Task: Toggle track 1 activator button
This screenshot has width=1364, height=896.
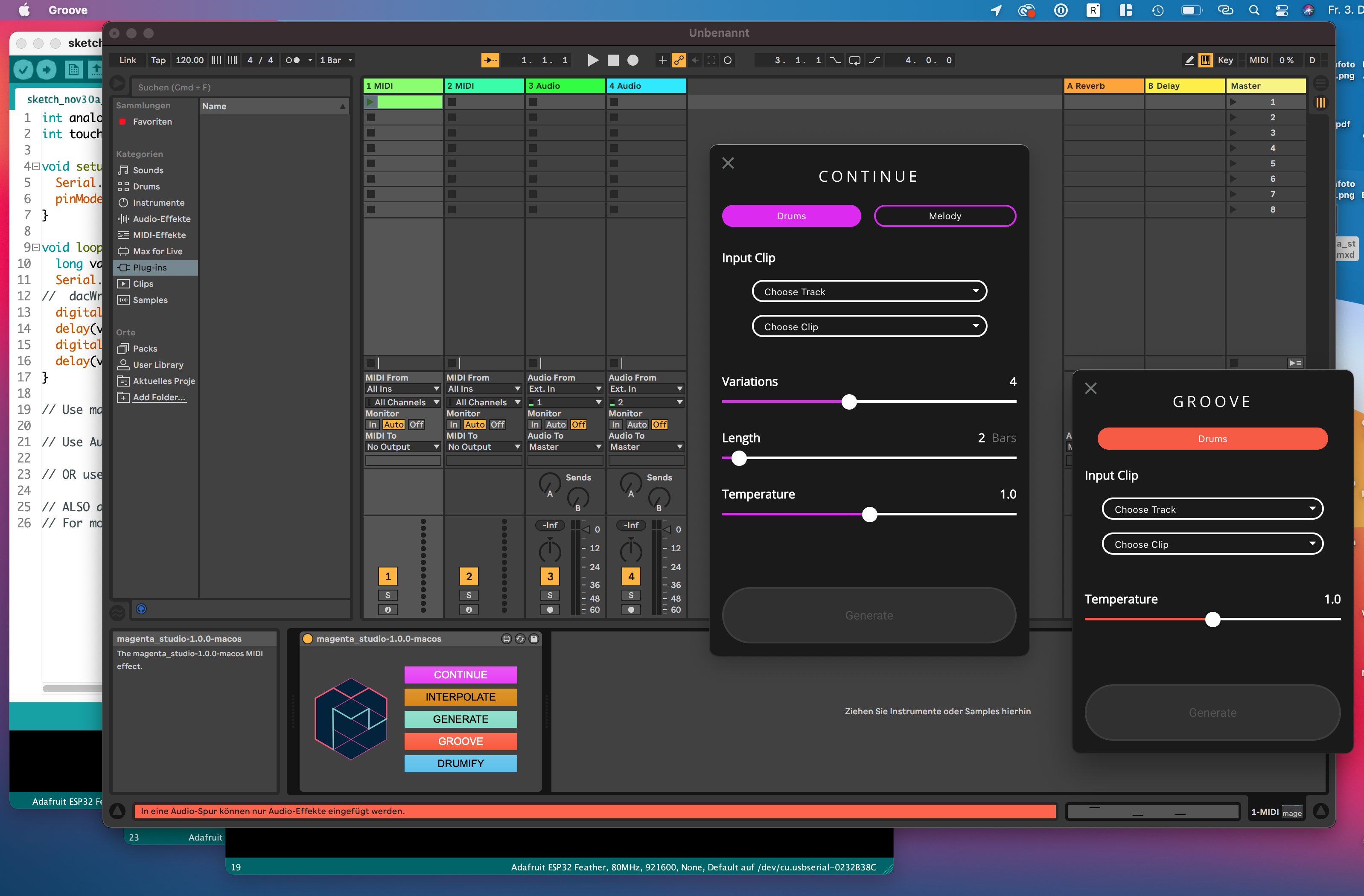Action: (x=388, y=576)
